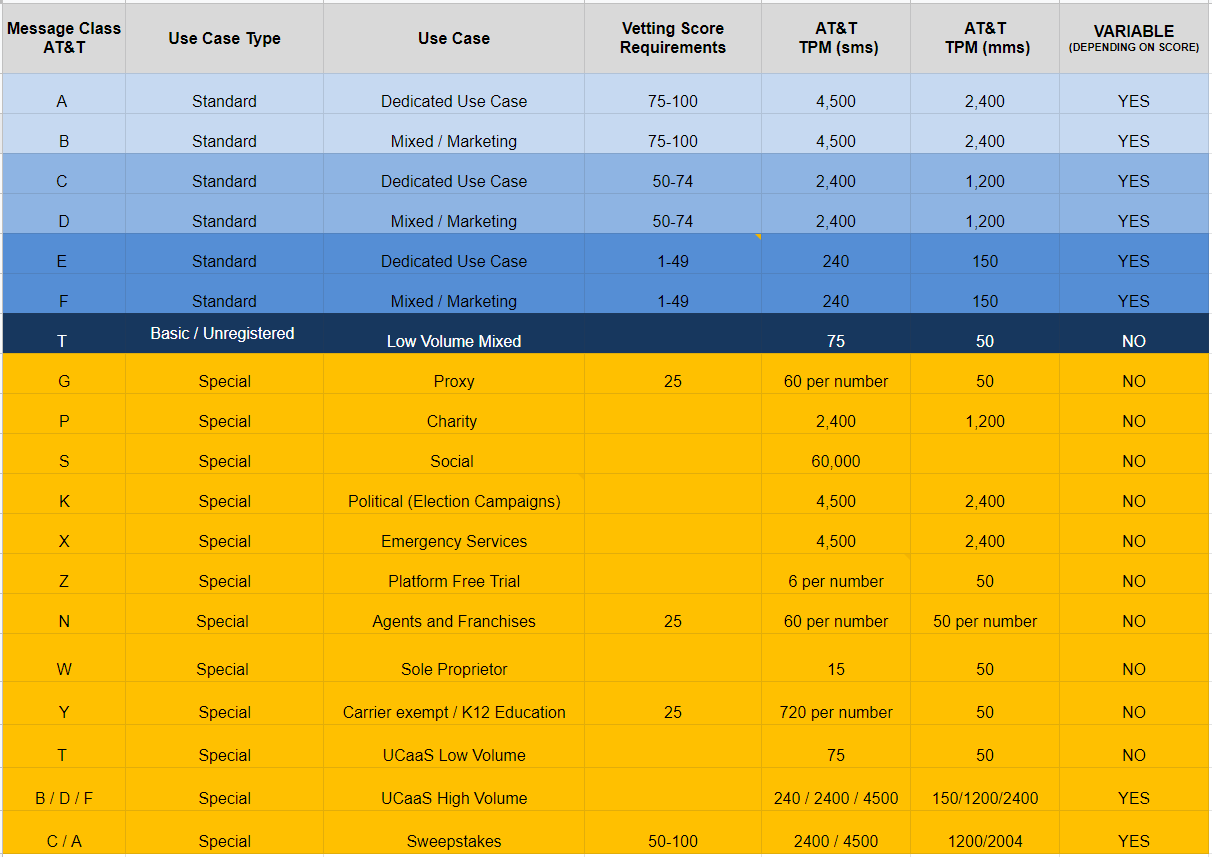
Task: Click the 'Basic / Unregistered' cell
Action: [x=223, y=333]
